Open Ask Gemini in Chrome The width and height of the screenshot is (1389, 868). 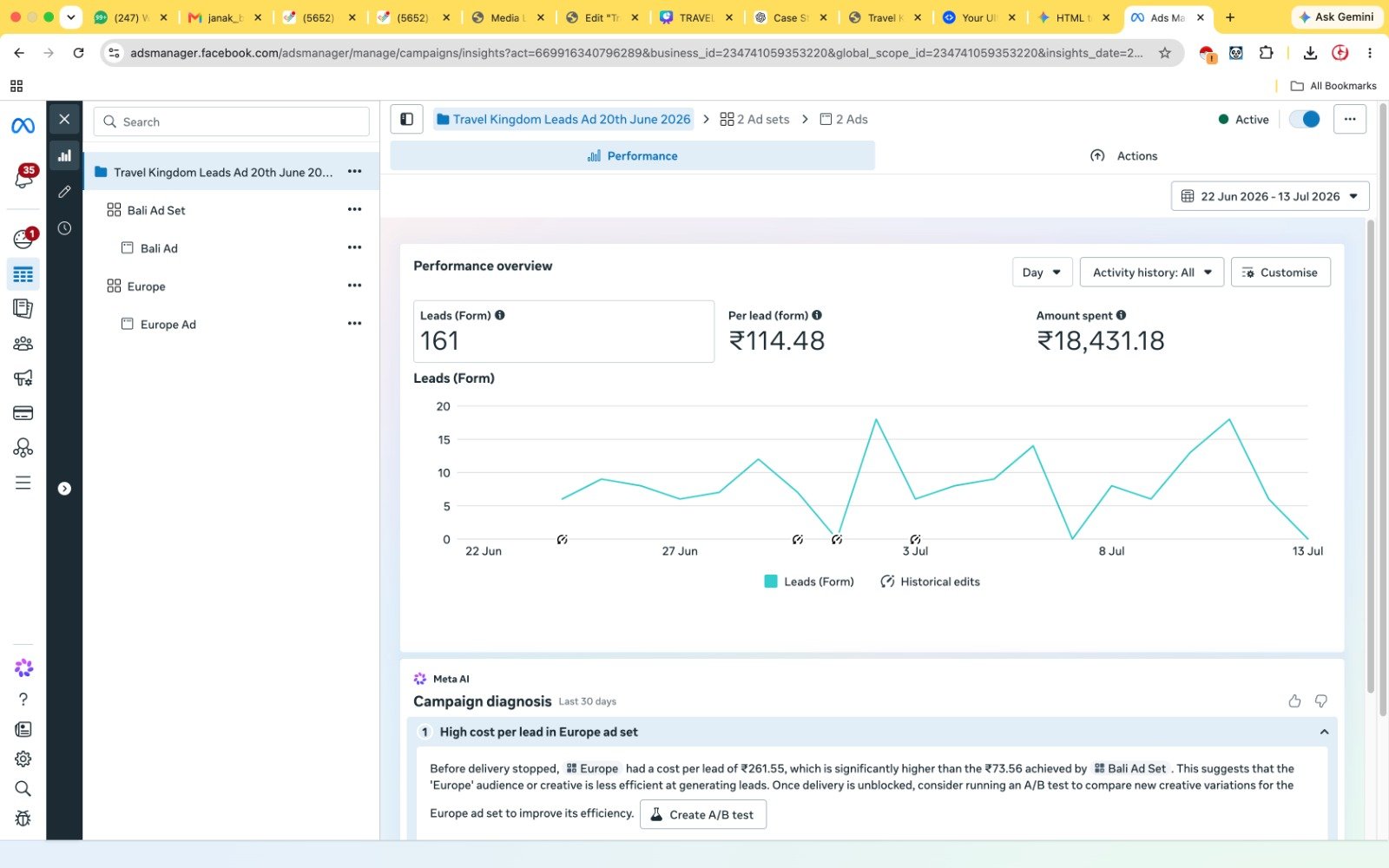(x=1336, y=16)
